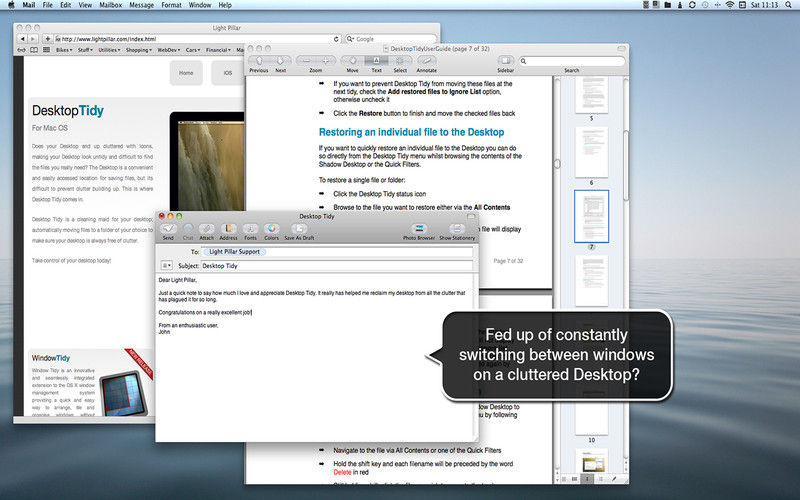Click the Wi-Fi status icon
800x500 pixels.
point(730,5)
